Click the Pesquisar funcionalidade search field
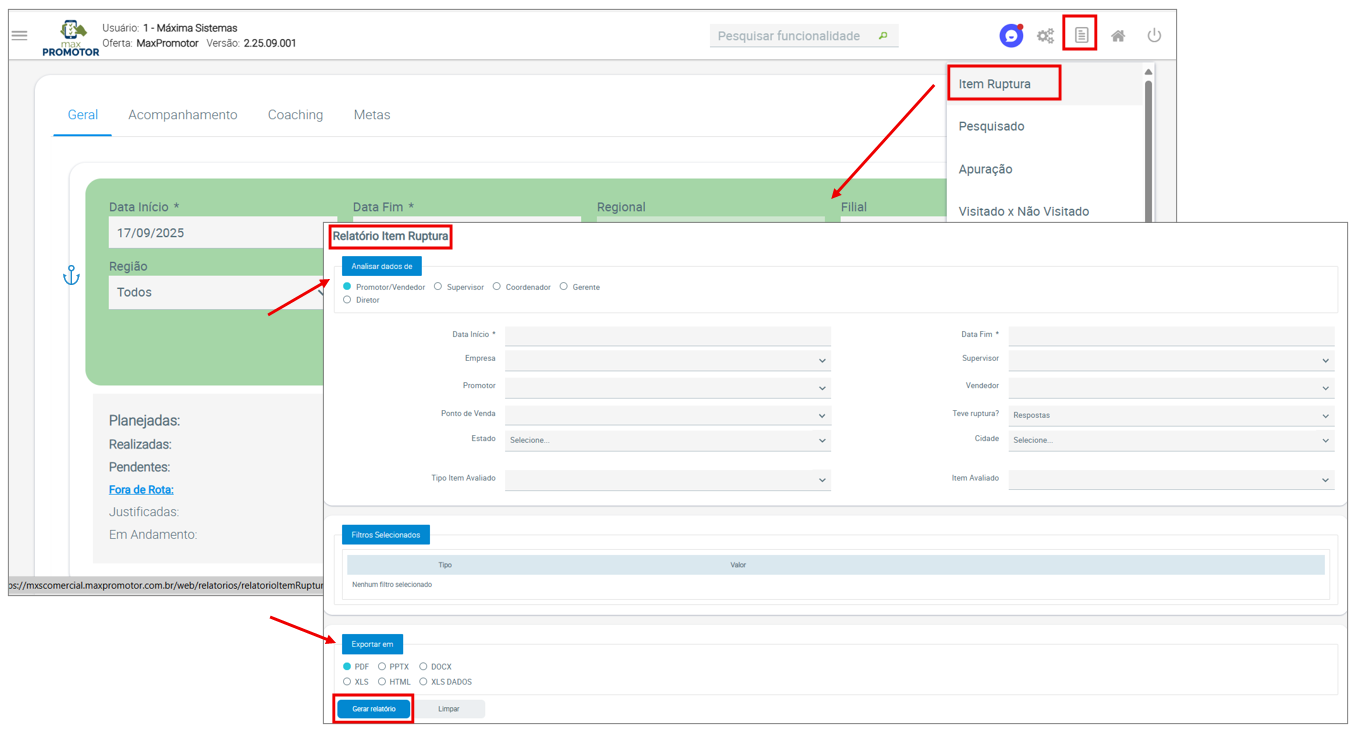The image size is (1356, 736). point(790,36)
